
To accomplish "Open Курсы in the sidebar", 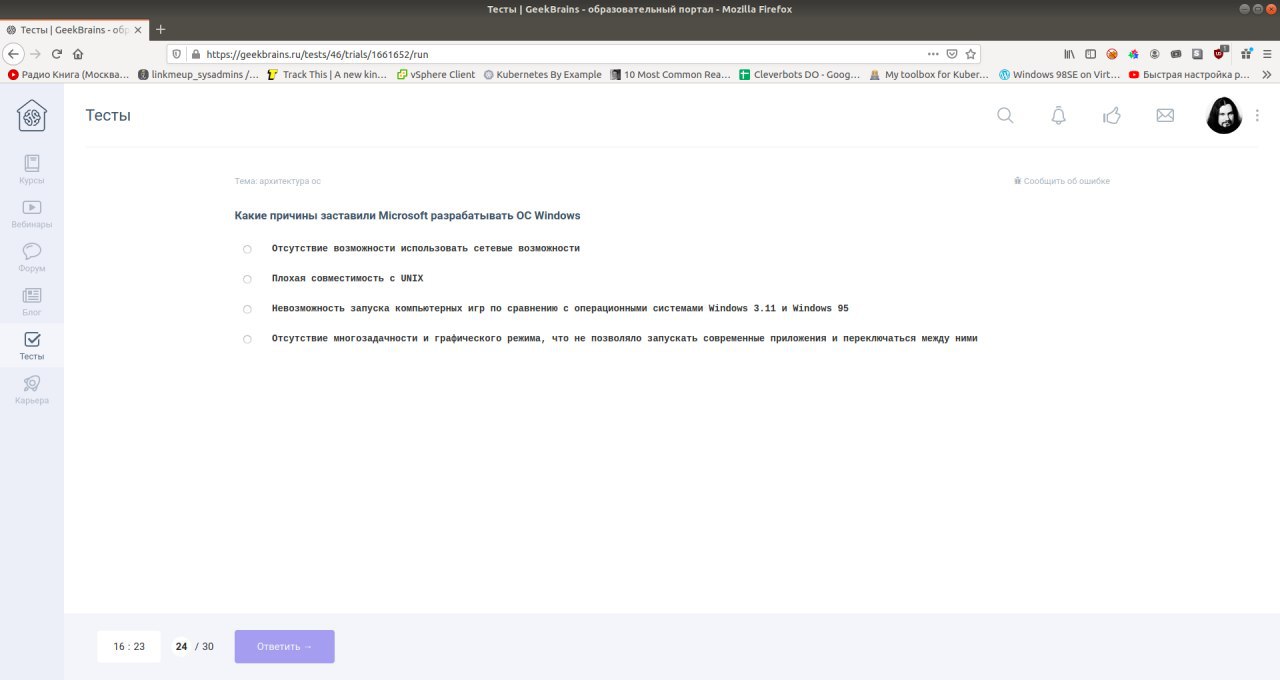I will [32, 169].
